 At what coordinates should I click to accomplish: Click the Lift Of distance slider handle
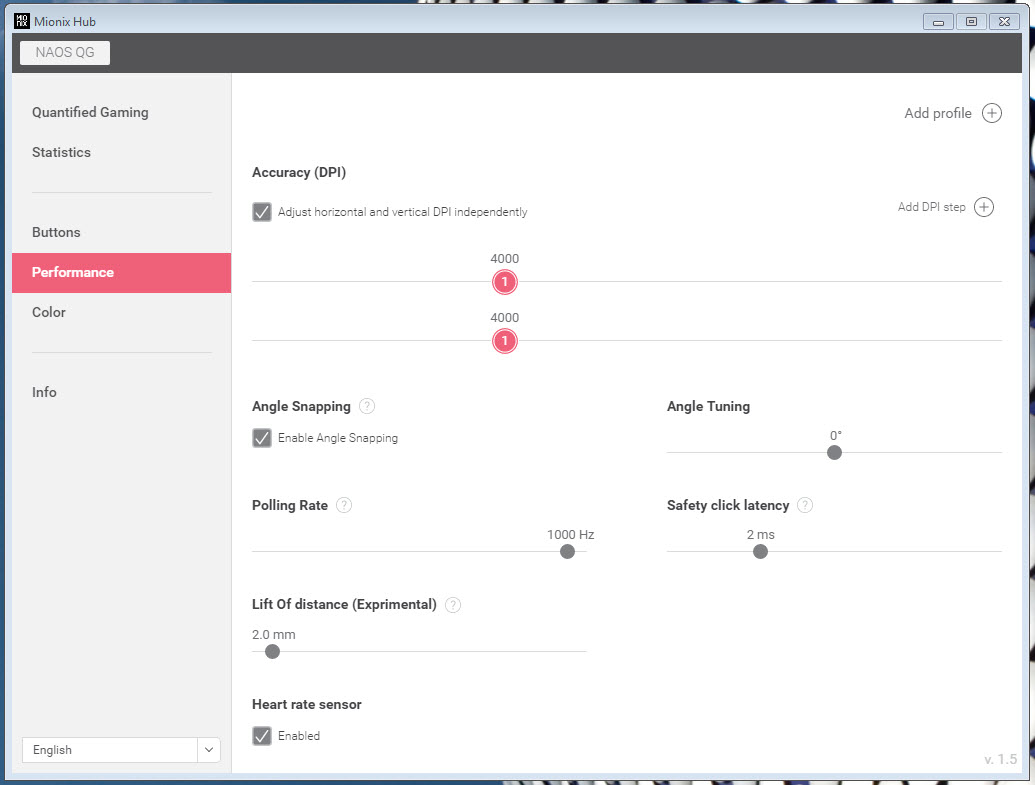coord(272,652)
